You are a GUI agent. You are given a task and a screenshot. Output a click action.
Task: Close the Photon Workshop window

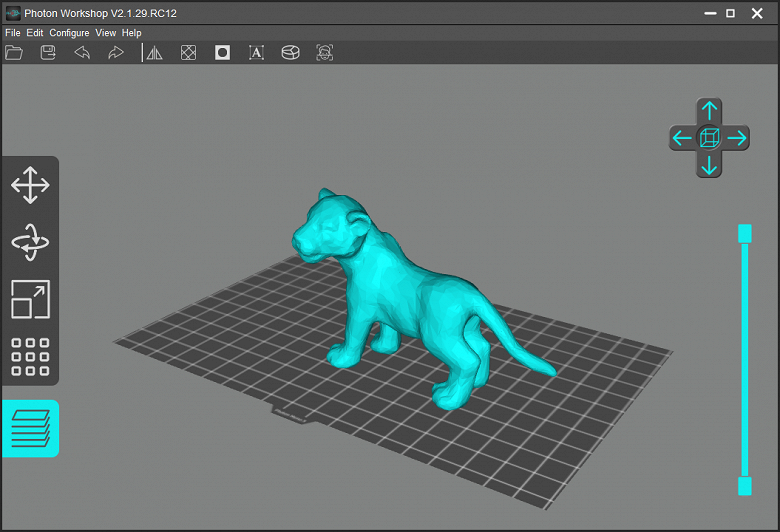click(757, 13)
